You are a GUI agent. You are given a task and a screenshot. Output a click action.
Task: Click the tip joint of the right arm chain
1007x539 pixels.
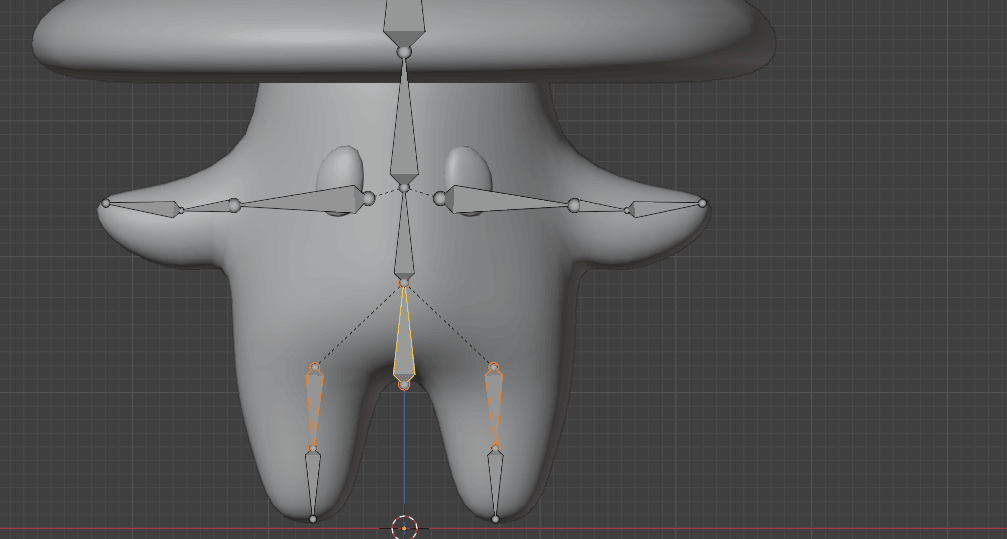(702, 204)
